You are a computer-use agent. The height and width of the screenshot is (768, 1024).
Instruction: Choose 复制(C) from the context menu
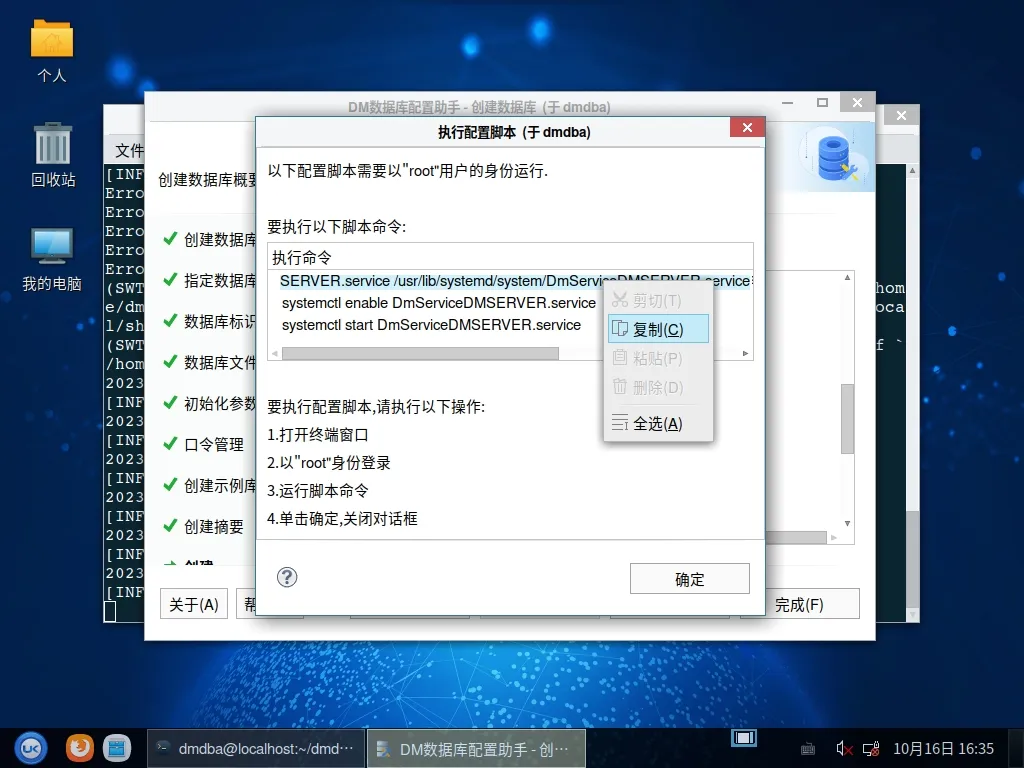coord(658,329)
